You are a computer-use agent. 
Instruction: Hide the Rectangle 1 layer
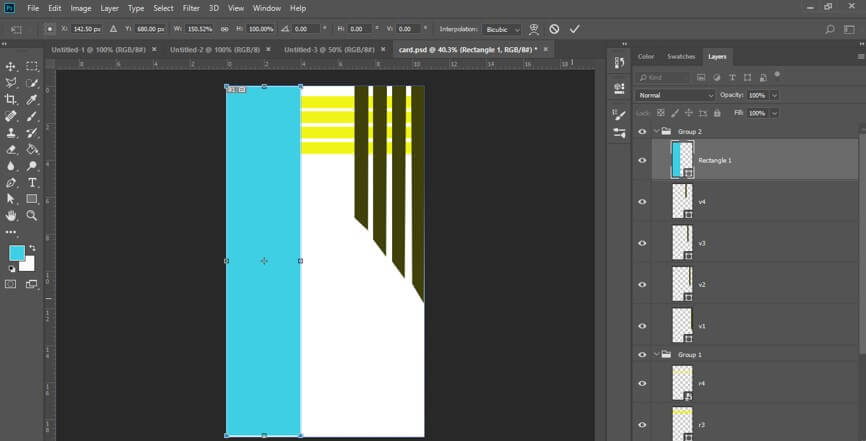[642, 160]
